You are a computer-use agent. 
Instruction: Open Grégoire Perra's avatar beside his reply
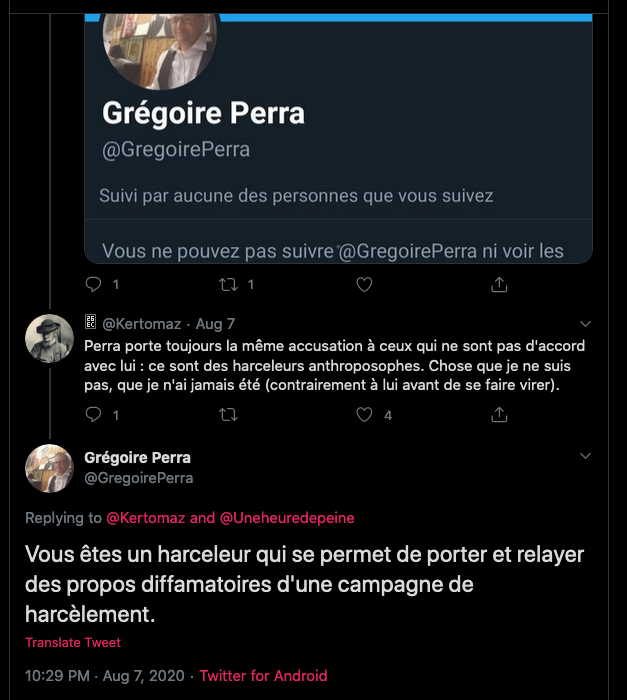pyautogui.click(x=49, y=468)
